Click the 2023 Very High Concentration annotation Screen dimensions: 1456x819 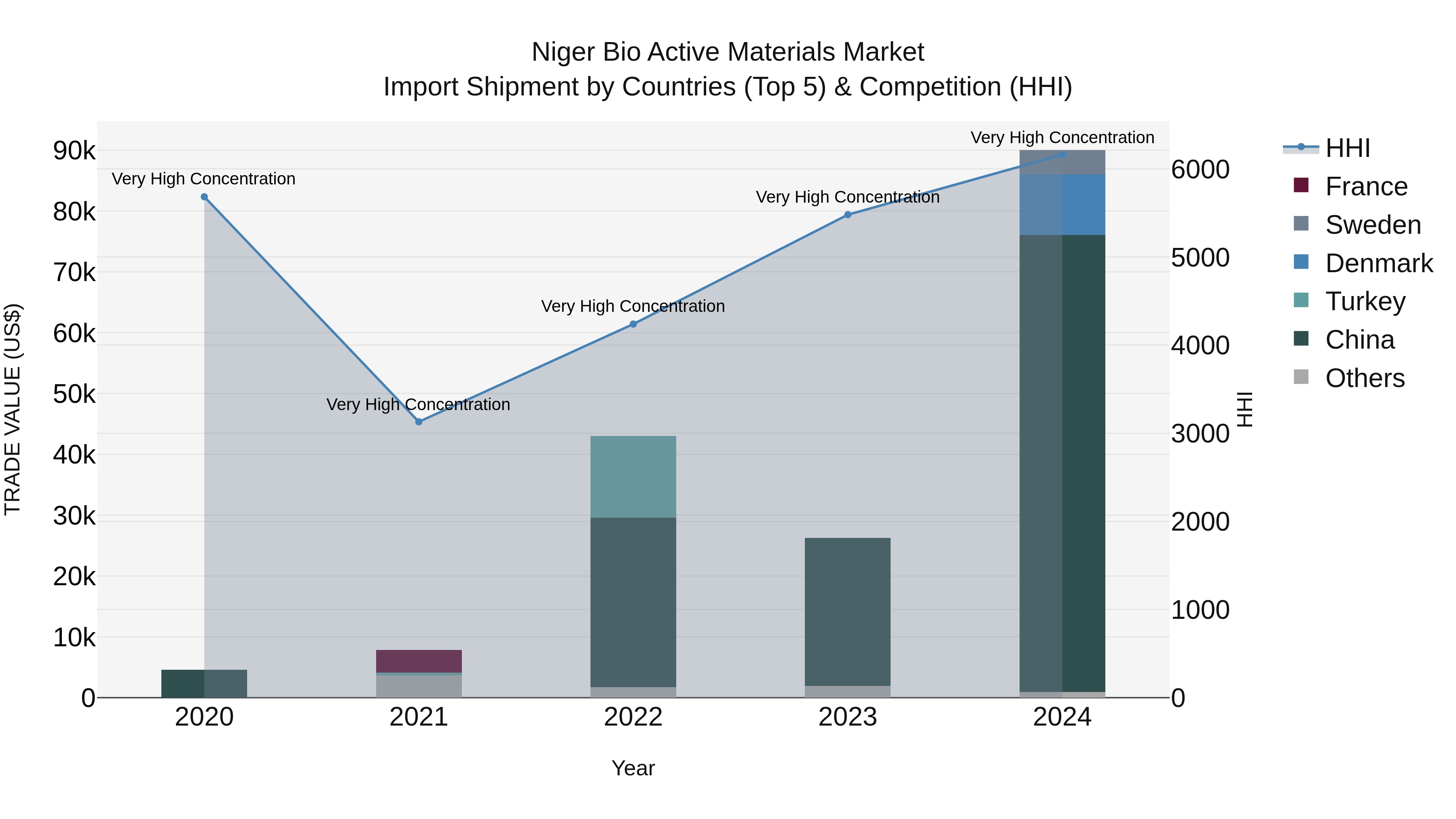coord(848,197)
